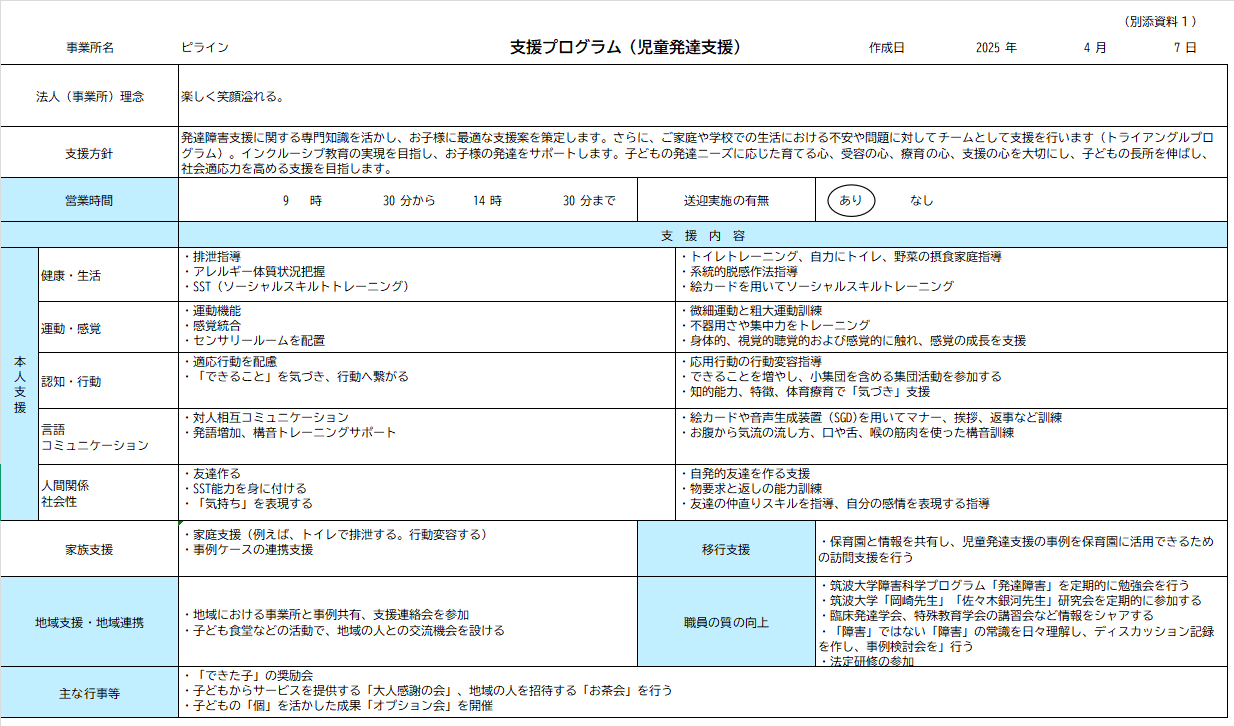Select the 地域支援・地域連携 label cell
1234x726 pixels.
[x=89, y=622]
